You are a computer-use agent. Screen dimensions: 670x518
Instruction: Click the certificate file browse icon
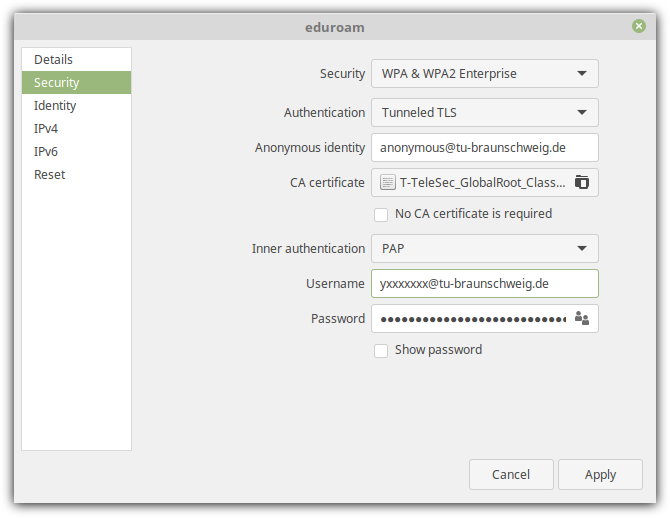point(582,182)
